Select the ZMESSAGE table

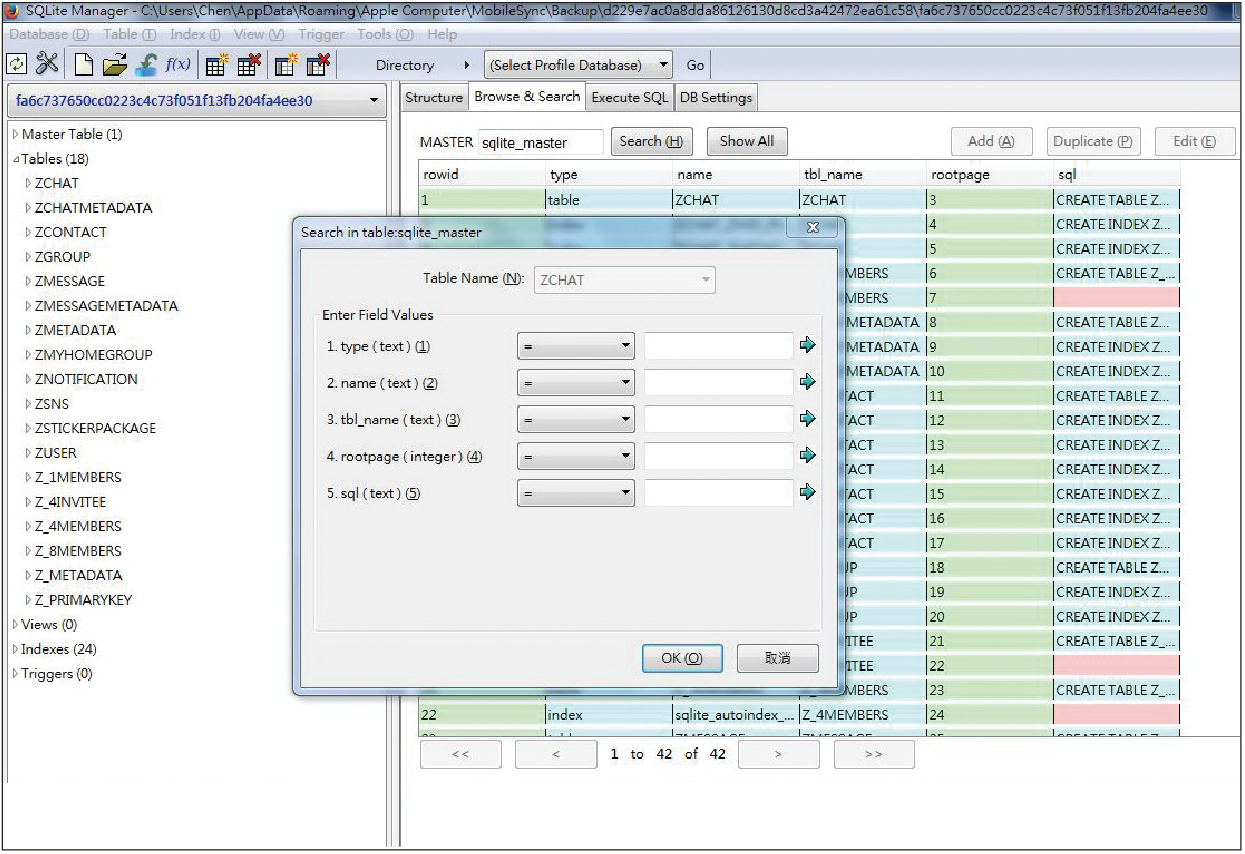tap(69, 281)
